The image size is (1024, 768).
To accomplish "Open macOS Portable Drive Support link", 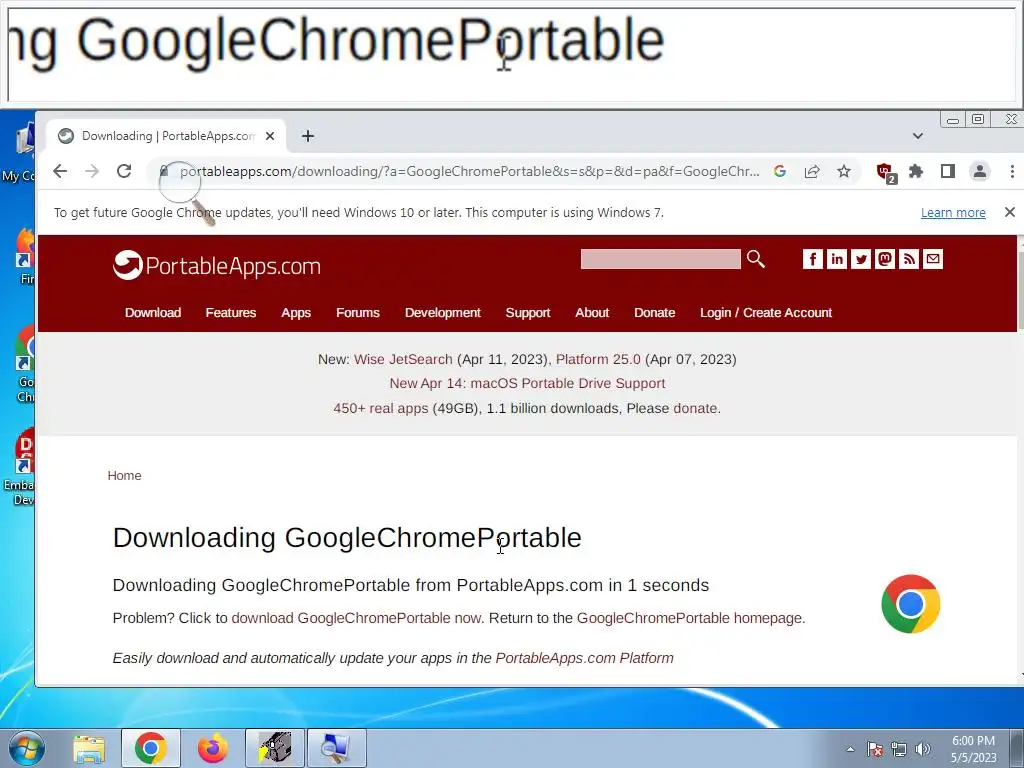I will point(527,383).
